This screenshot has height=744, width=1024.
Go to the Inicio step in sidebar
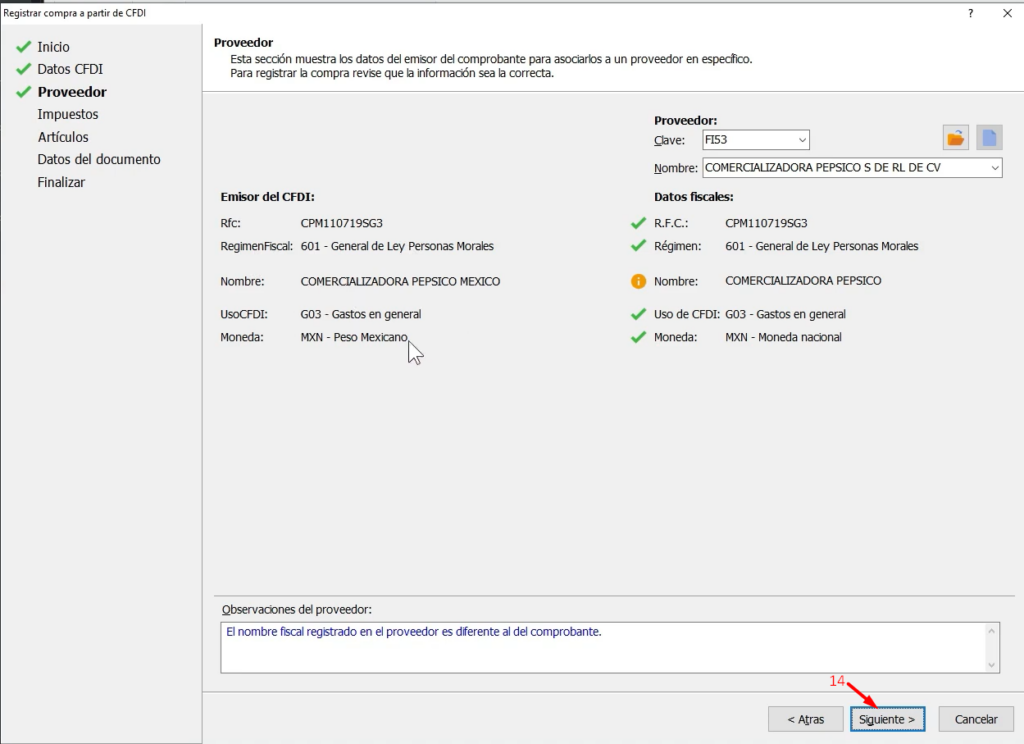(53, 47)
